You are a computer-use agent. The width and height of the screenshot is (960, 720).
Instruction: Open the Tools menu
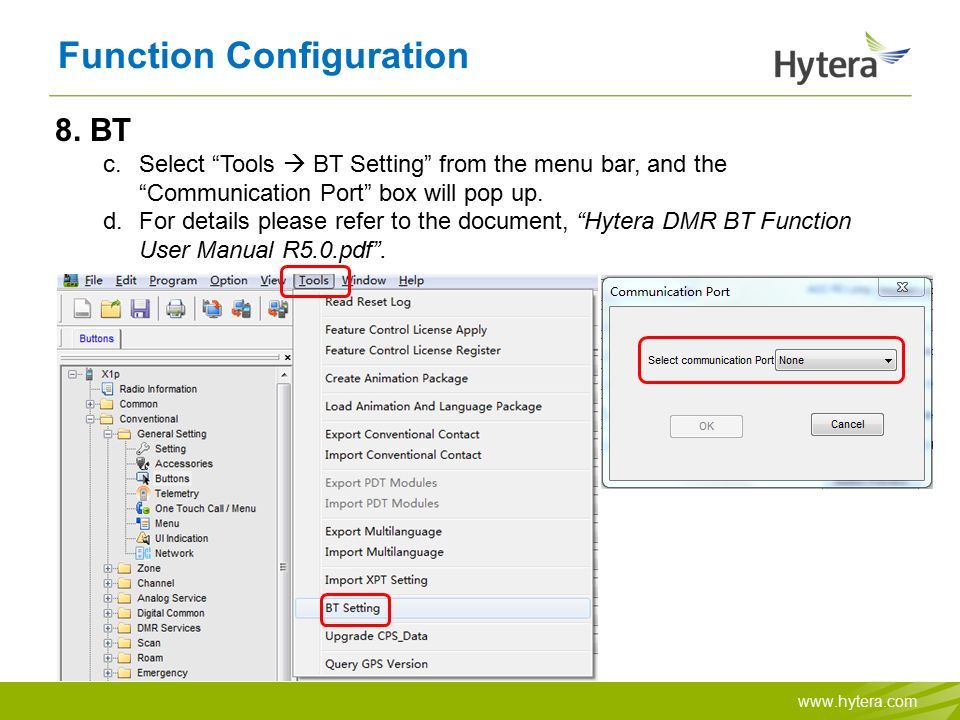point(313,280)
